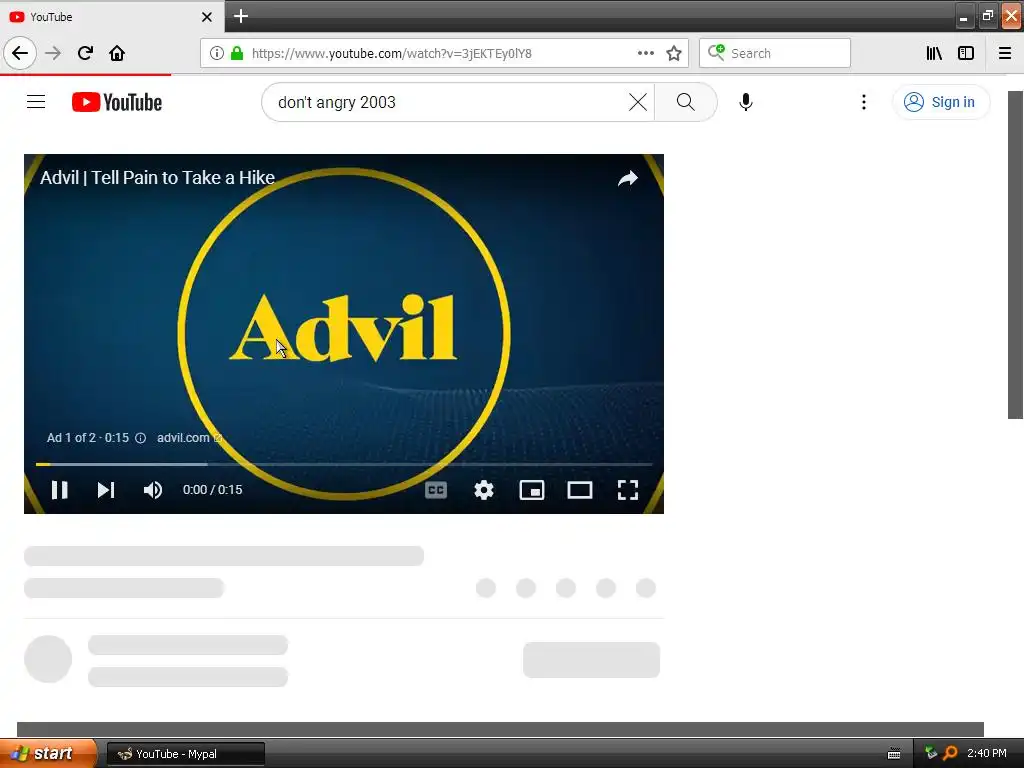Click the browser forward arrow

(53, 53)
